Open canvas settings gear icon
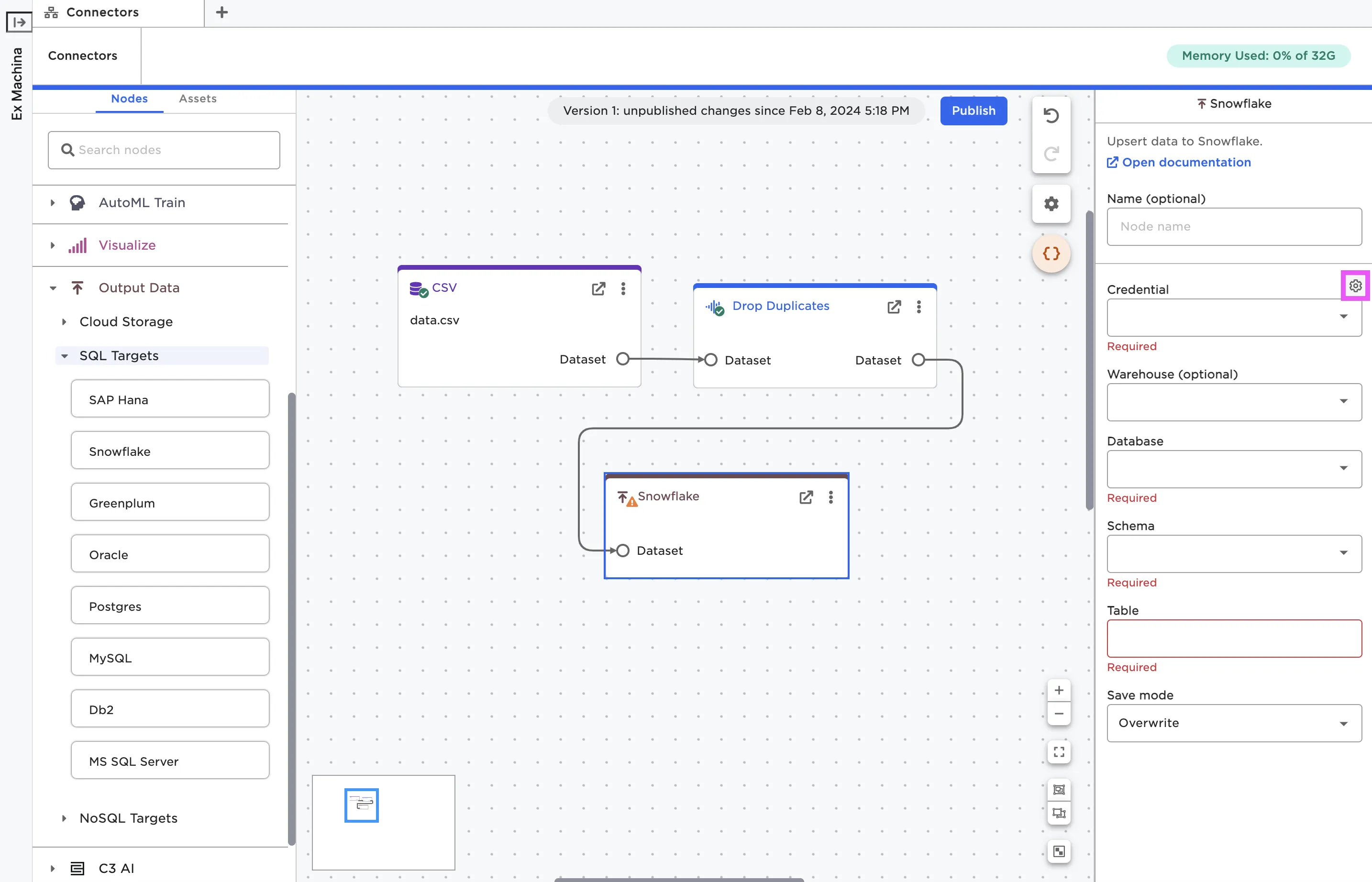The width and height of the screenshot is (1372, 882). [x=1051, y=204]
